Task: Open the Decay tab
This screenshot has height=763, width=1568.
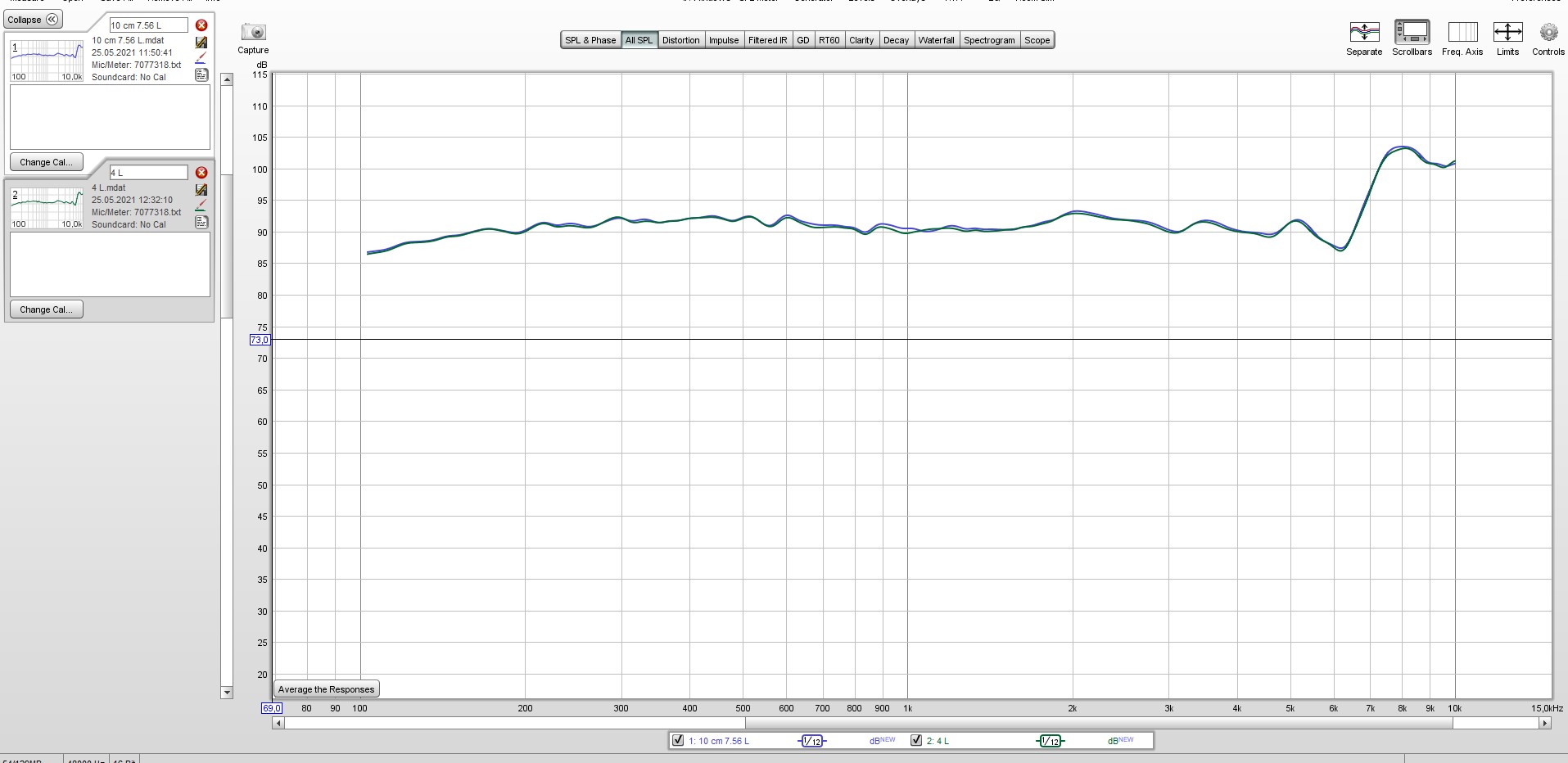Action: pos(897,40)
